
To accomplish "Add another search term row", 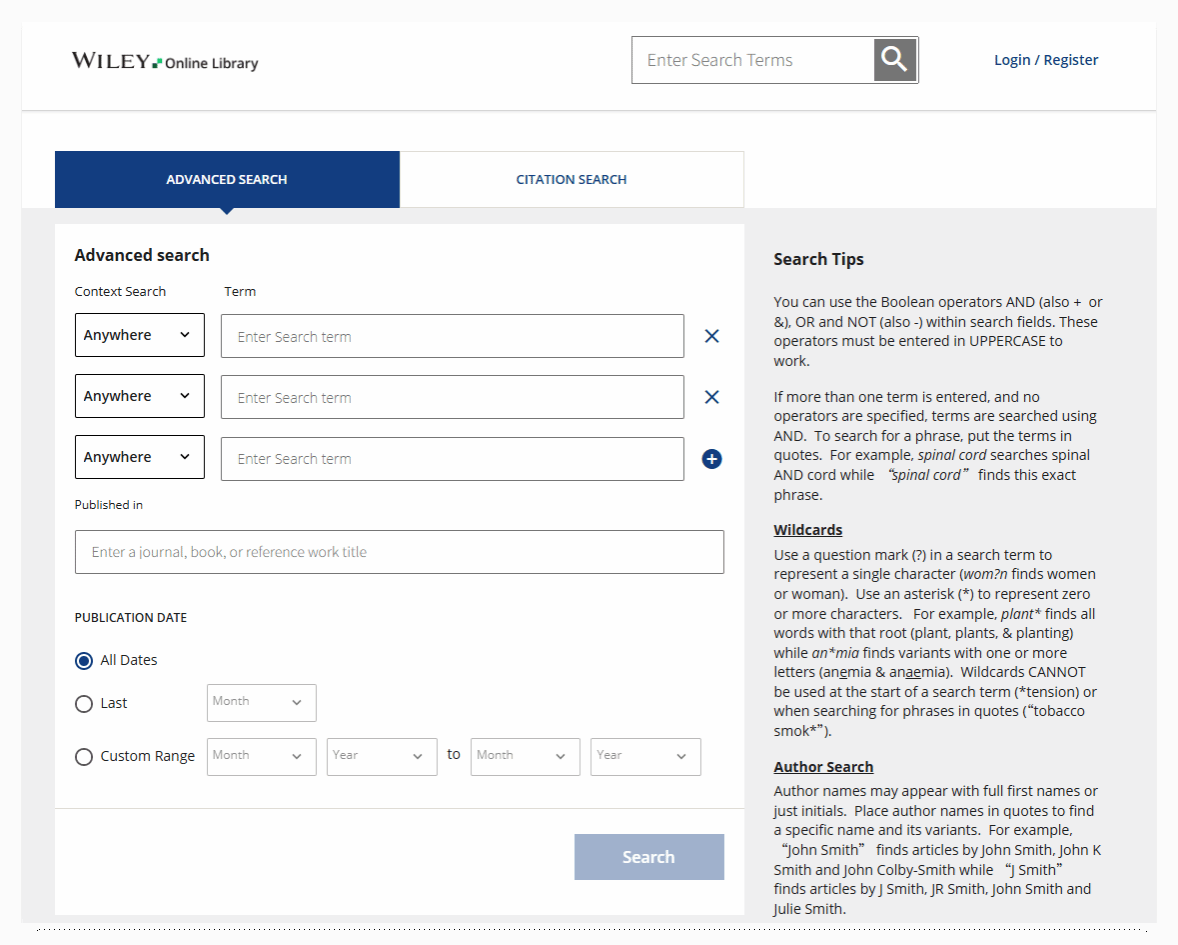I will tap(712, 459).
